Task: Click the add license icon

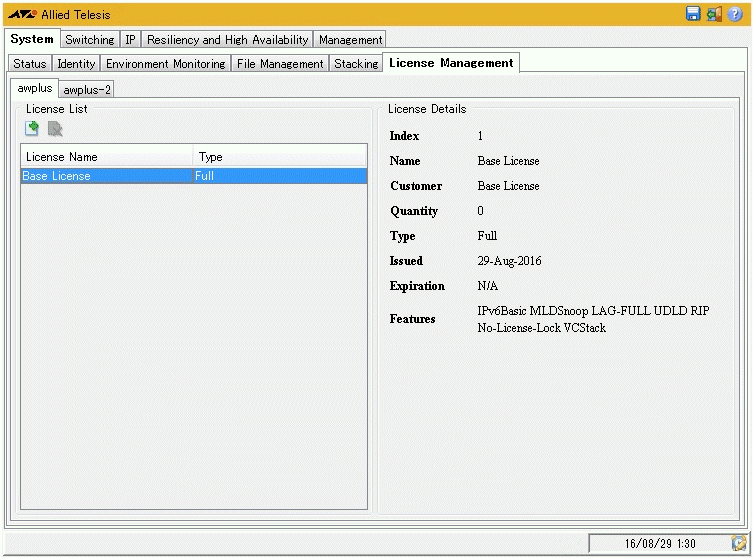Action: [x=32, y=128]
